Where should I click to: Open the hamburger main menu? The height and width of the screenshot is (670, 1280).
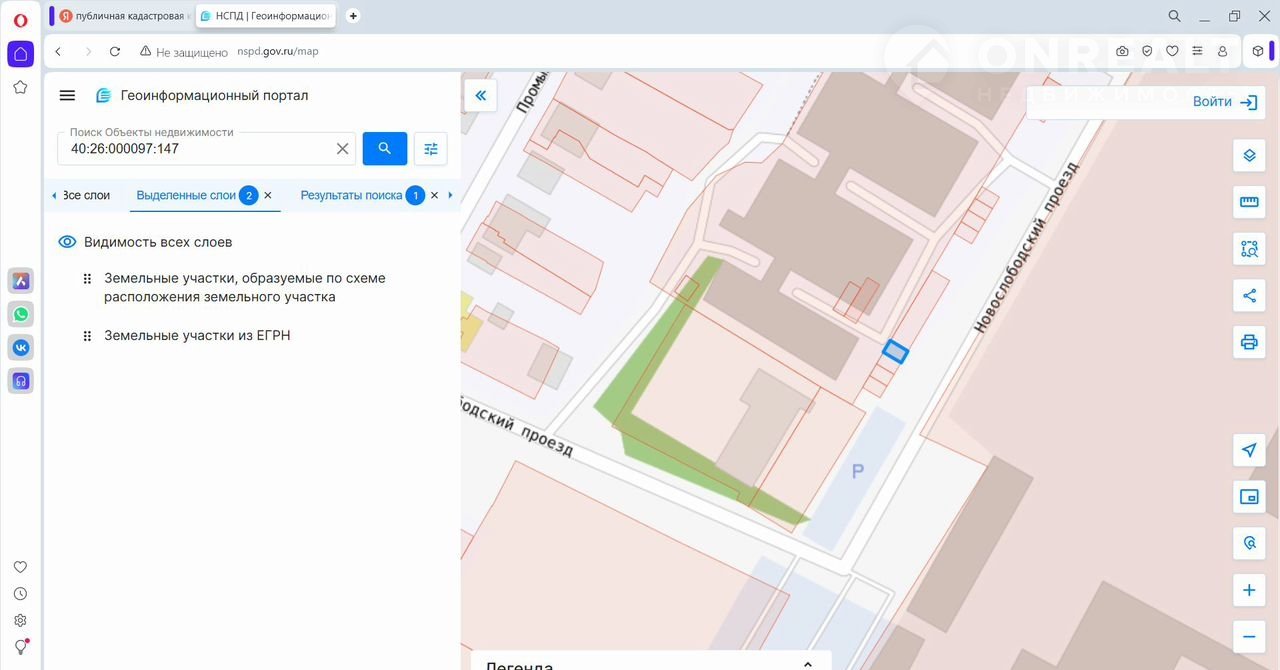pyautogui.click(x=67, y=96)
